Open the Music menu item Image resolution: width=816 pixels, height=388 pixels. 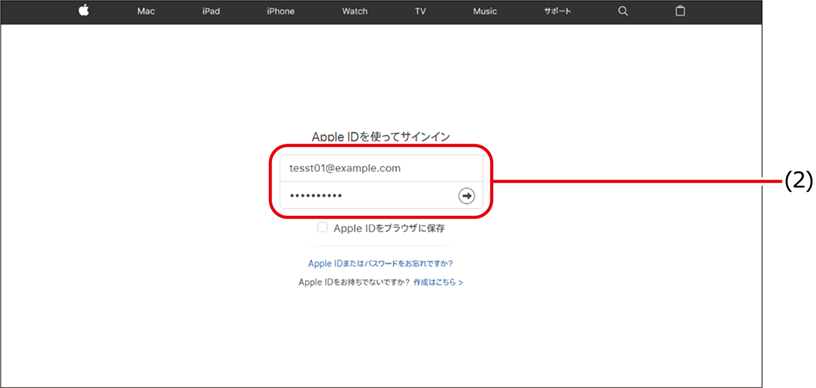coord(485,11)
